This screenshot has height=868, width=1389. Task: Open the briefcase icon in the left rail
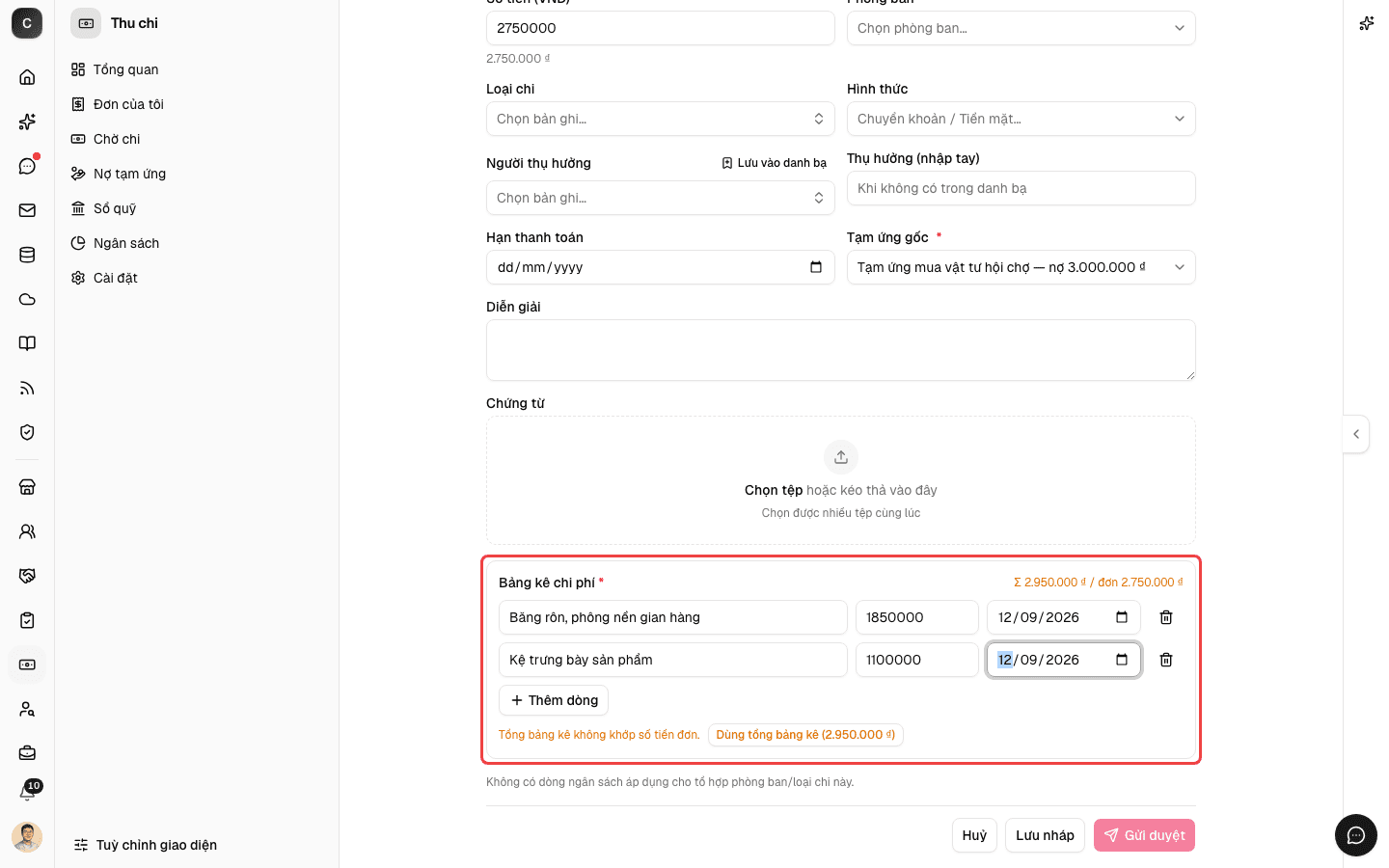pyautogui.click(x=27, y=753)
